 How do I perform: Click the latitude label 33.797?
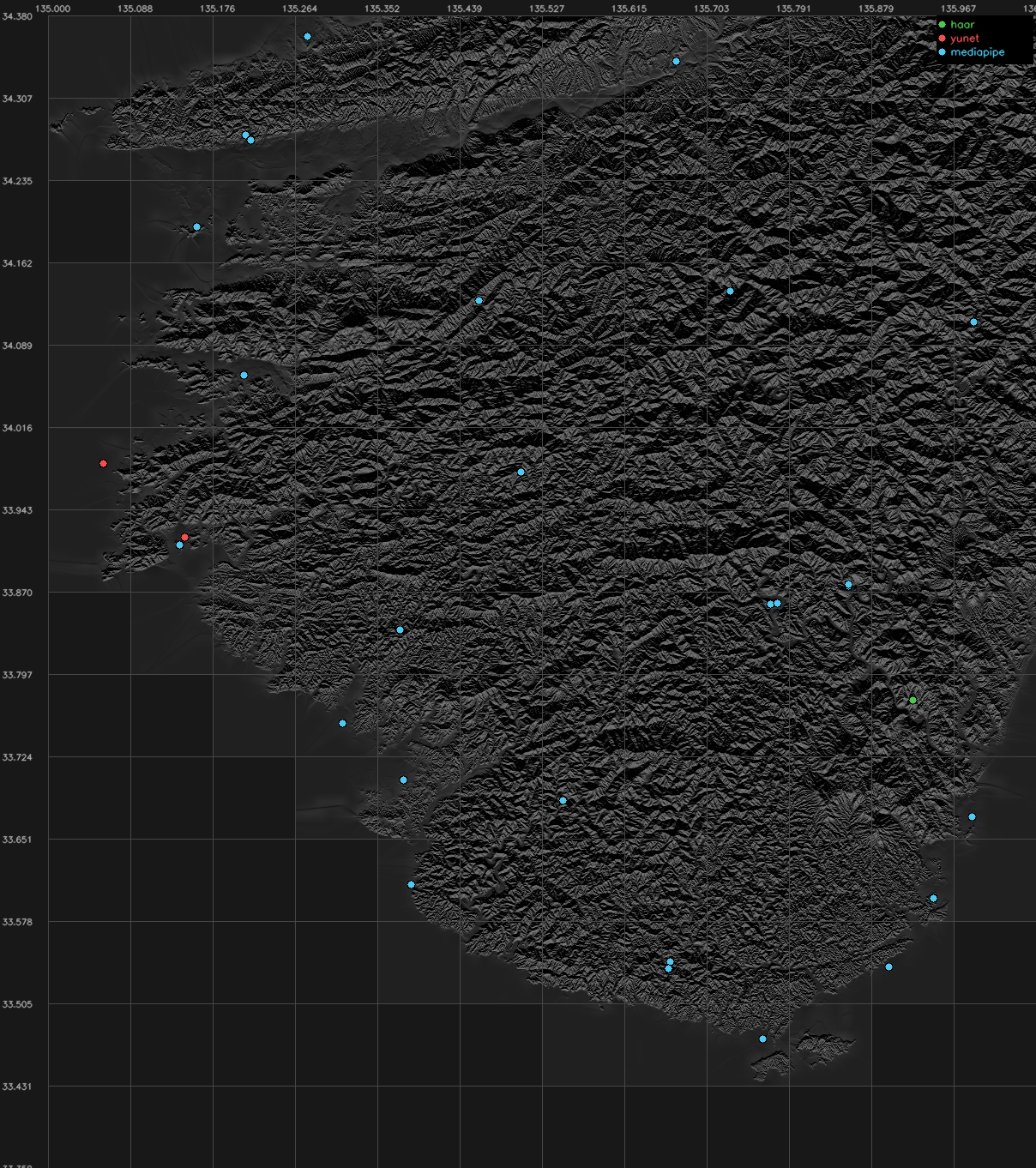pos(17,675)
